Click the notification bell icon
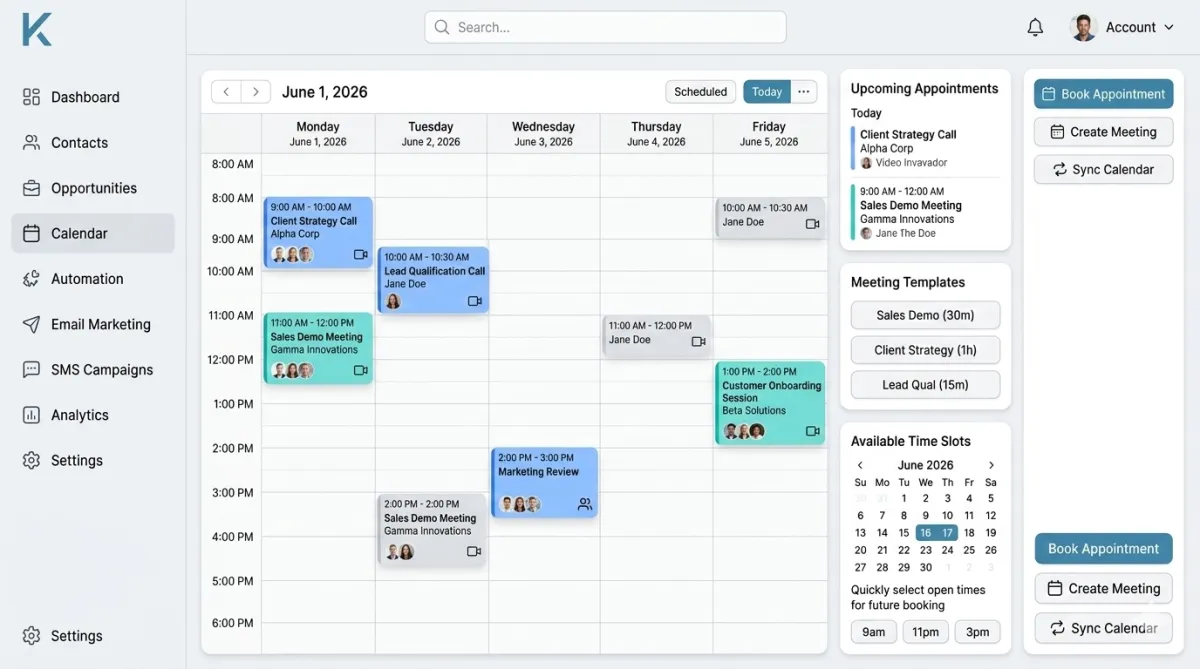Screen dimensions: 1200x669 coord(1035,28)
